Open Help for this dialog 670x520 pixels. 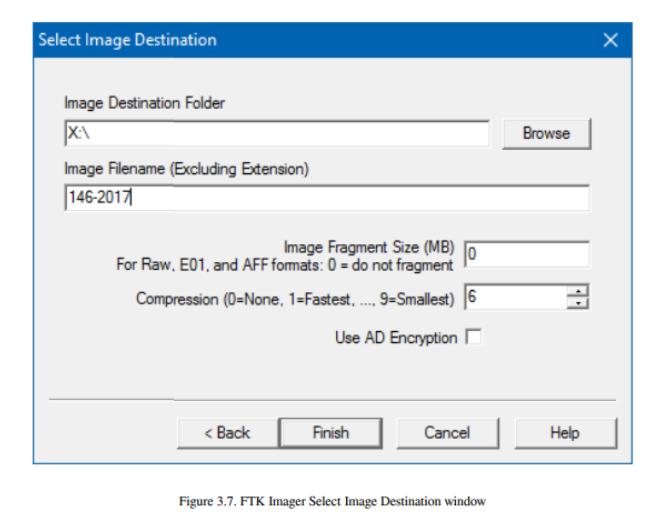(565, 433)
